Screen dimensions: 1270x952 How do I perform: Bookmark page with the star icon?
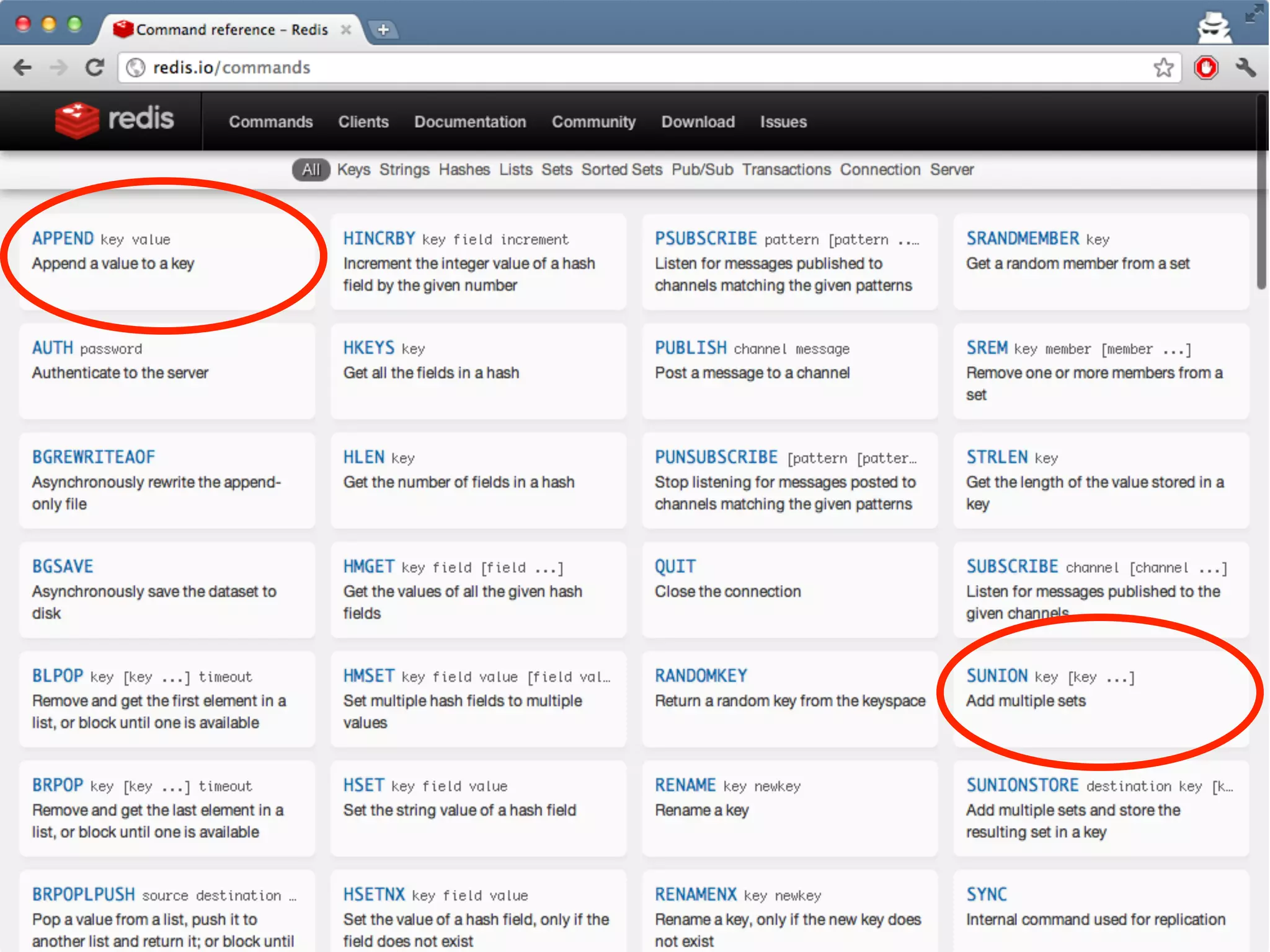coord(1163,67)
